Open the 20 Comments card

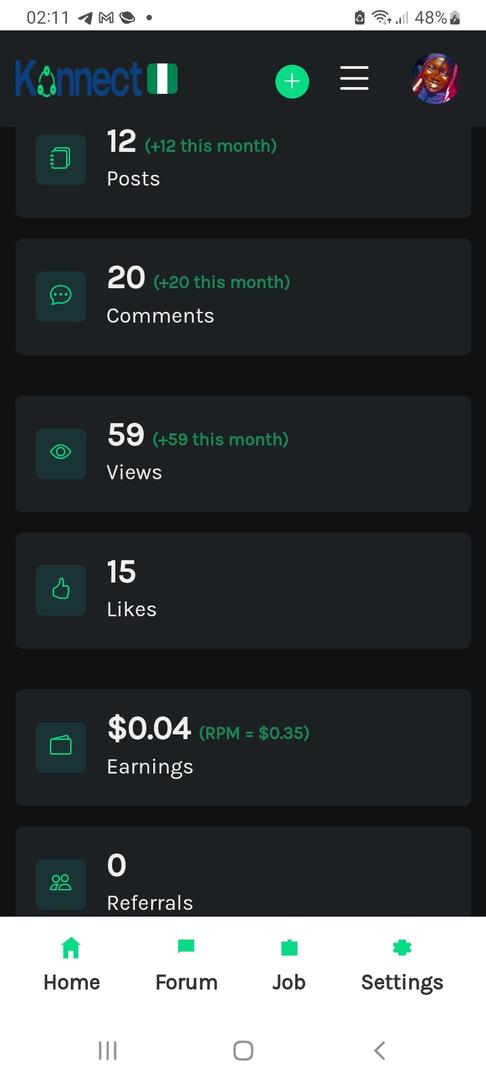(x=243, y=297)
